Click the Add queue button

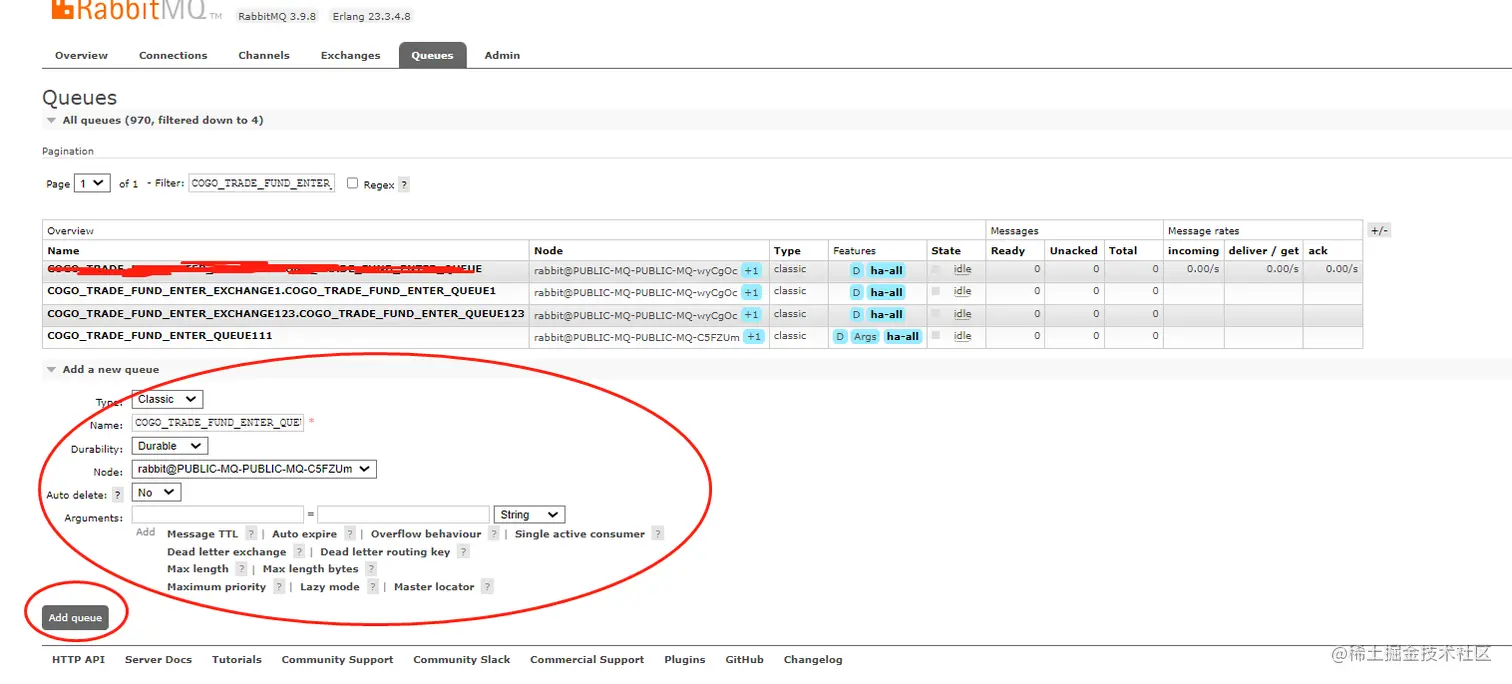click(x=75, y=618)
